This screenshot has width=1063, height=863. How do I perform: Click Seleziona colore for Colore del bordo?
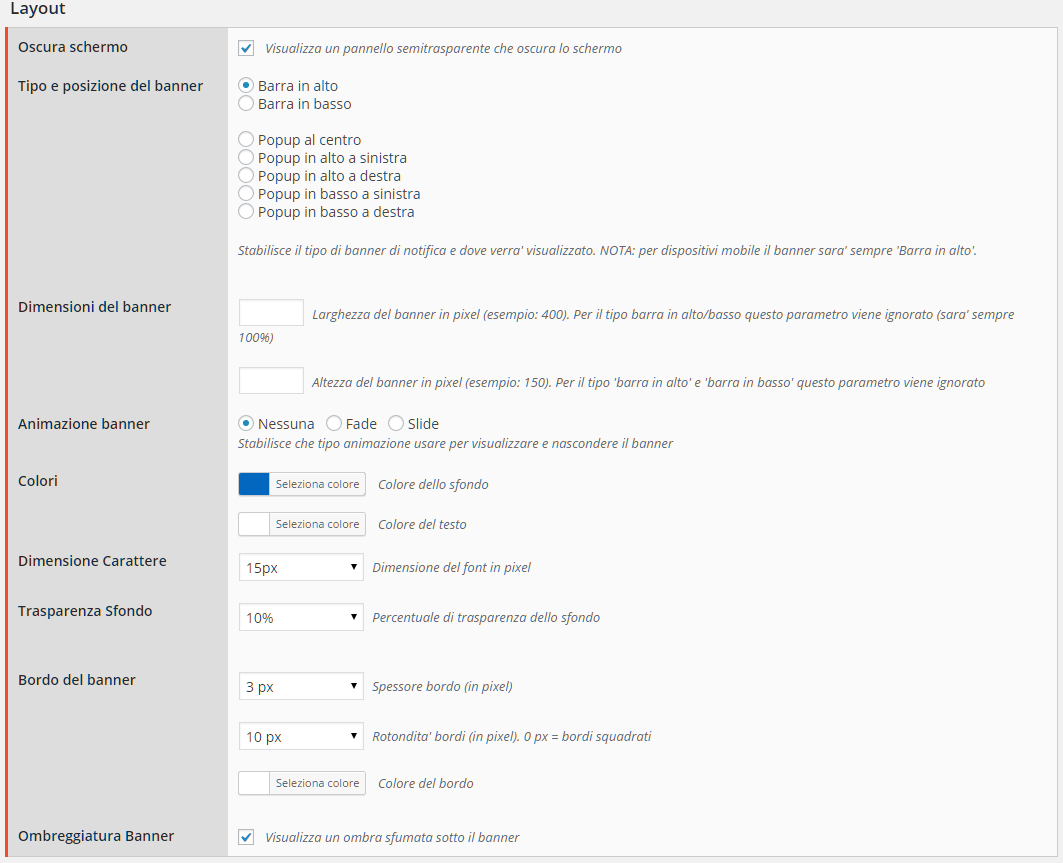click(x=317, y=783)
